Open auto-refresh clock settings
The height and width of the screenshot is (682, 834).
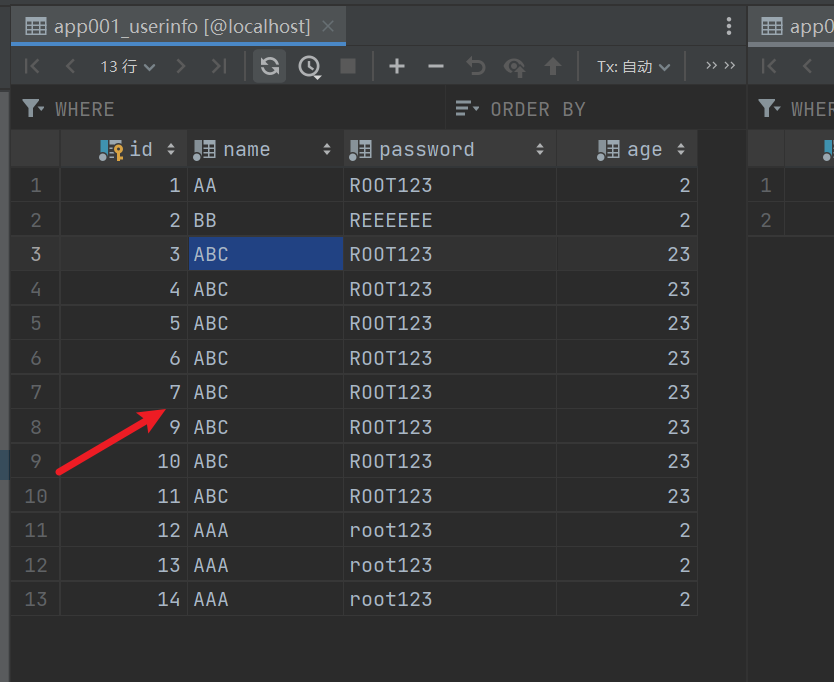pyautogui.click(x=309, y=66)
